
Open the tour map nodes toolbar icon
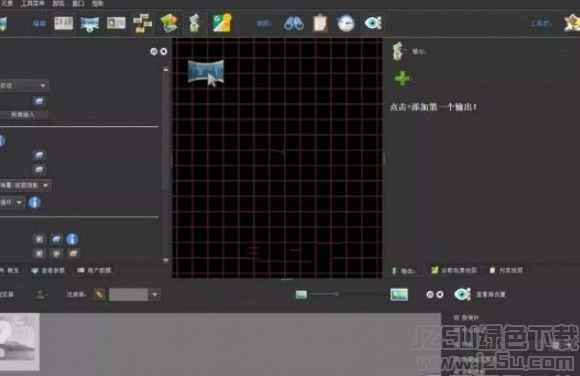point(142,23)
